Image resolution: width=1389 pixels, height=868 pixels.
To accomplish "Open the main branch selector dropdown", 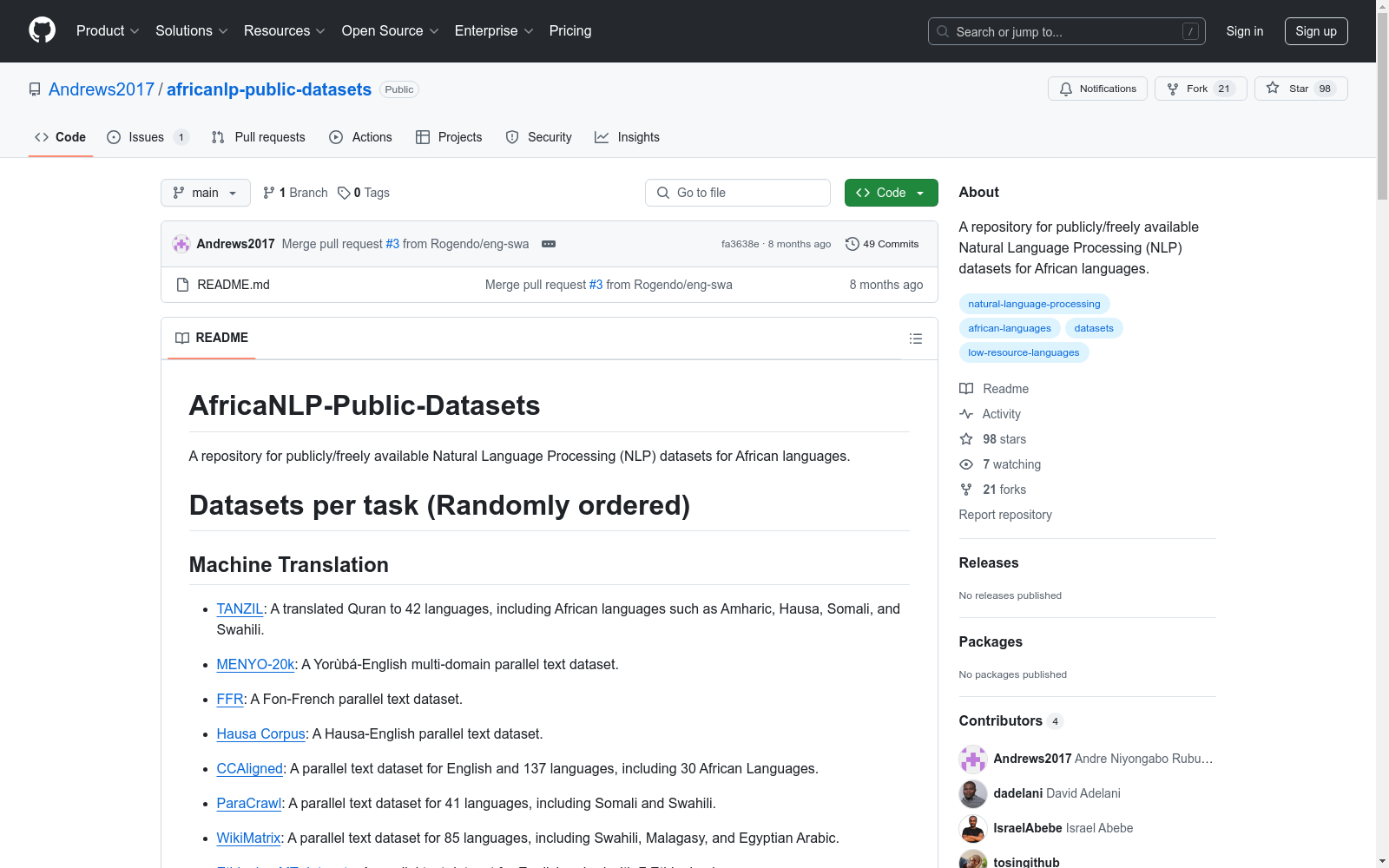I will (x=206, y=193).
